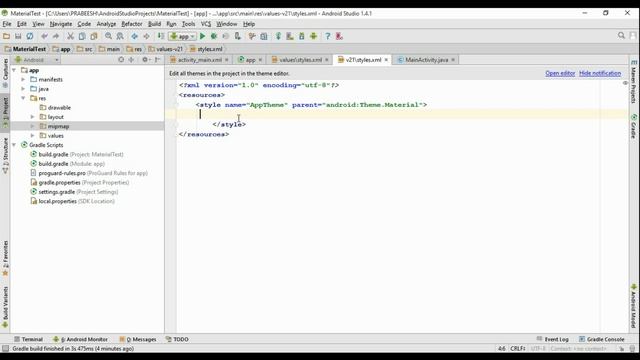Switch to the activity_main.xml tab
This screenshot has height=360, width=640.
click(x=199, y=60)
